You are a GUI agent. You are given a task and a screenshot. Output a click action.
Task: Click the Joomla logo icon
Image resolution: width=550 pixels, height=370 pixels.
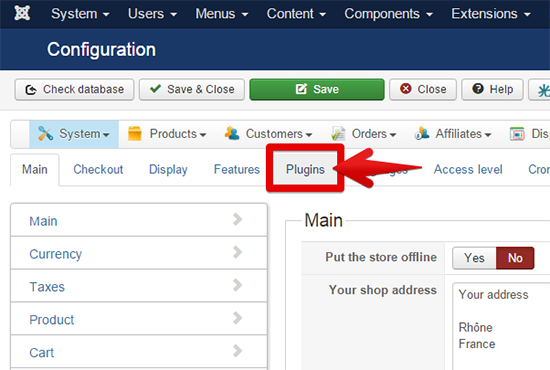pos(22,13)
